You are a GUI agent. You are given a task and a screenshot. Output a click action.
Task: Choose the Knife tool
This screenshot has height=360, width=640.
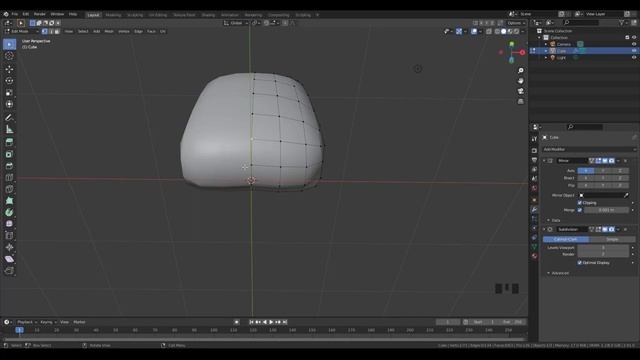pos(9,189)
